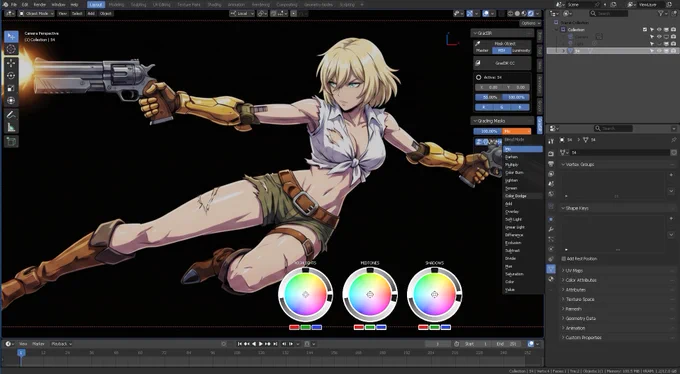Click the viewport Select menu button

point(77,13)
